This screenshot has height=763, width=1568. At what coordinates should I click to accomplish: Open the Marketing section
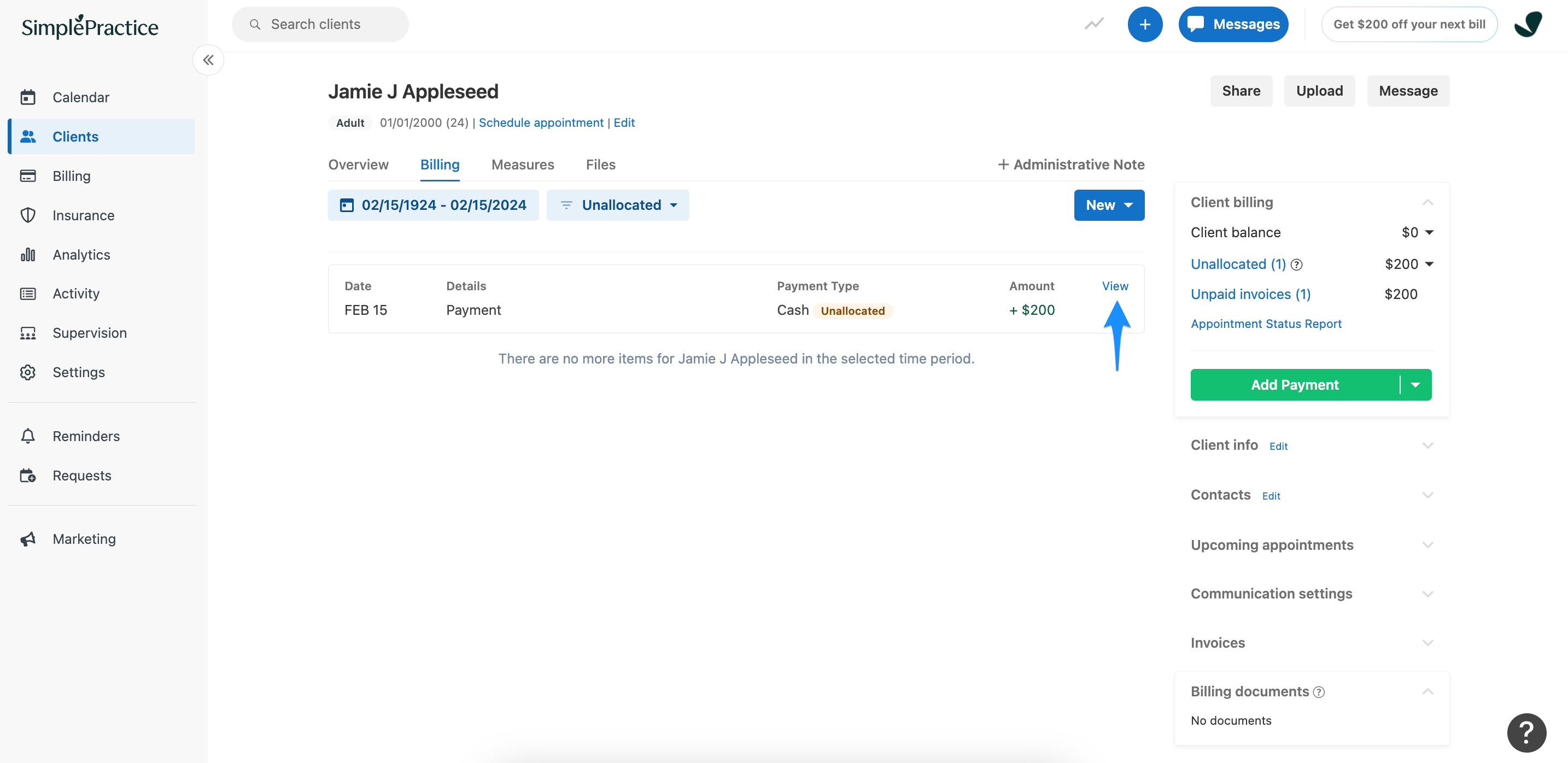(84, 538)
